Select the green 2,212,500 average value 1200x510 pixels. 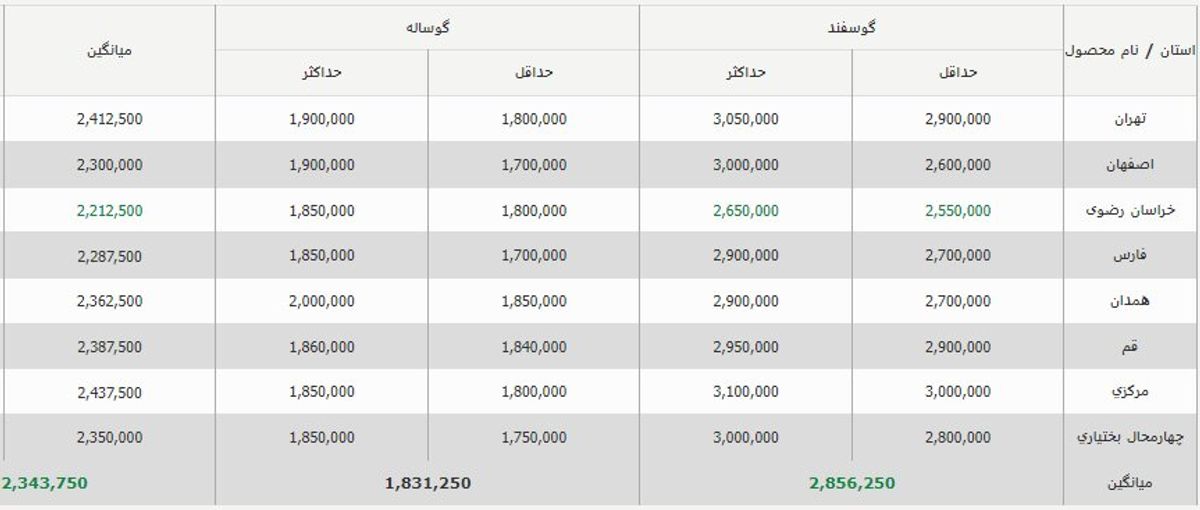109,211
